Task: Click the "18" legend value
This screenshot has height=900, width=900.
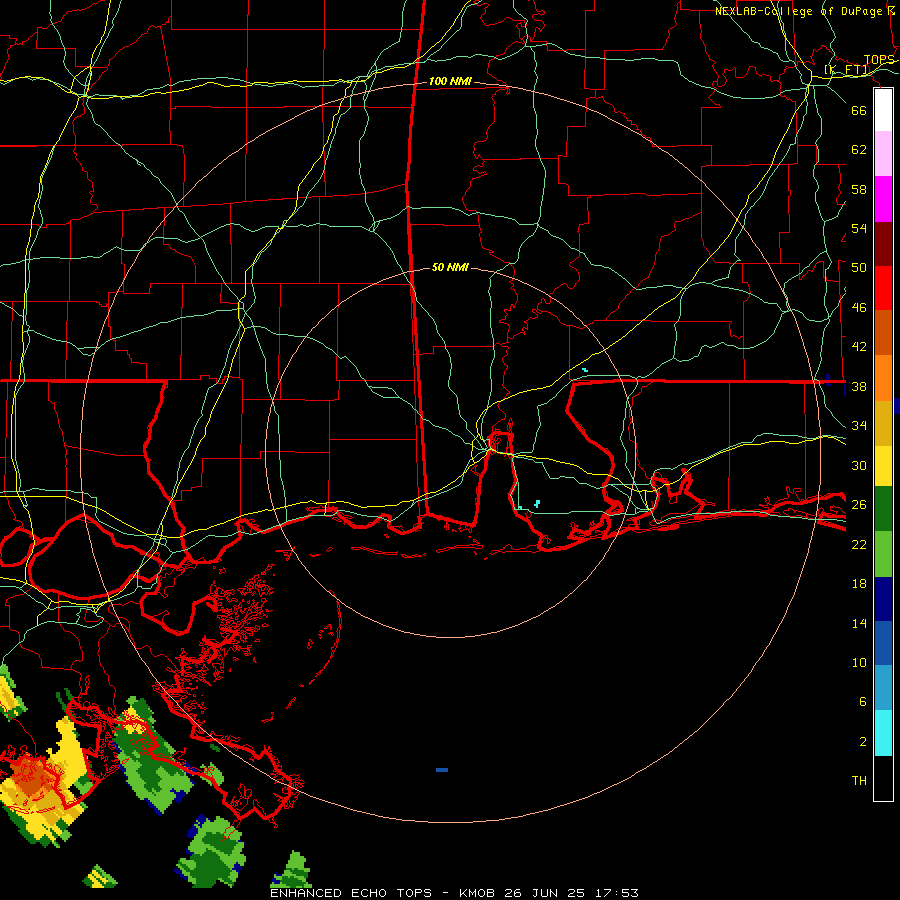Action: click(x=859, y=584)
